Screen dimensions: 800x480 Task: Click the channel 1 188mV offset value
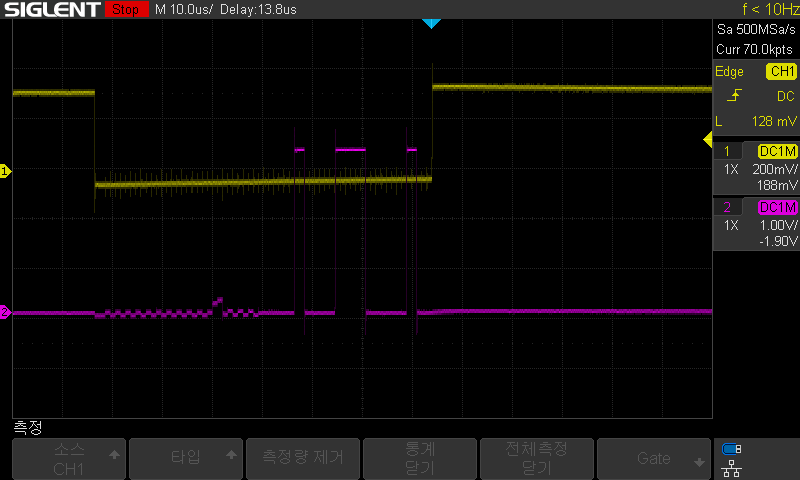point(777,185)
